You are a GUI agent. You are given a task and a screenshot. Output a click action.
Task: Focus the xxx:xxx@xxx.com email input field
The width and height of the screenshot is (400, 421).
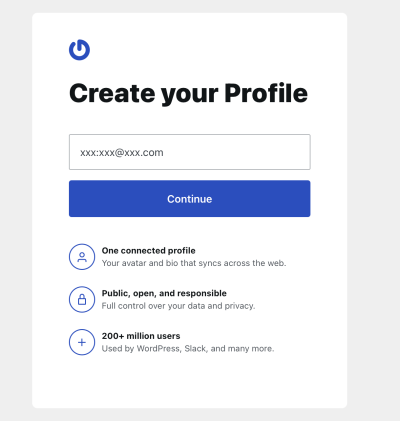(190, 152)
